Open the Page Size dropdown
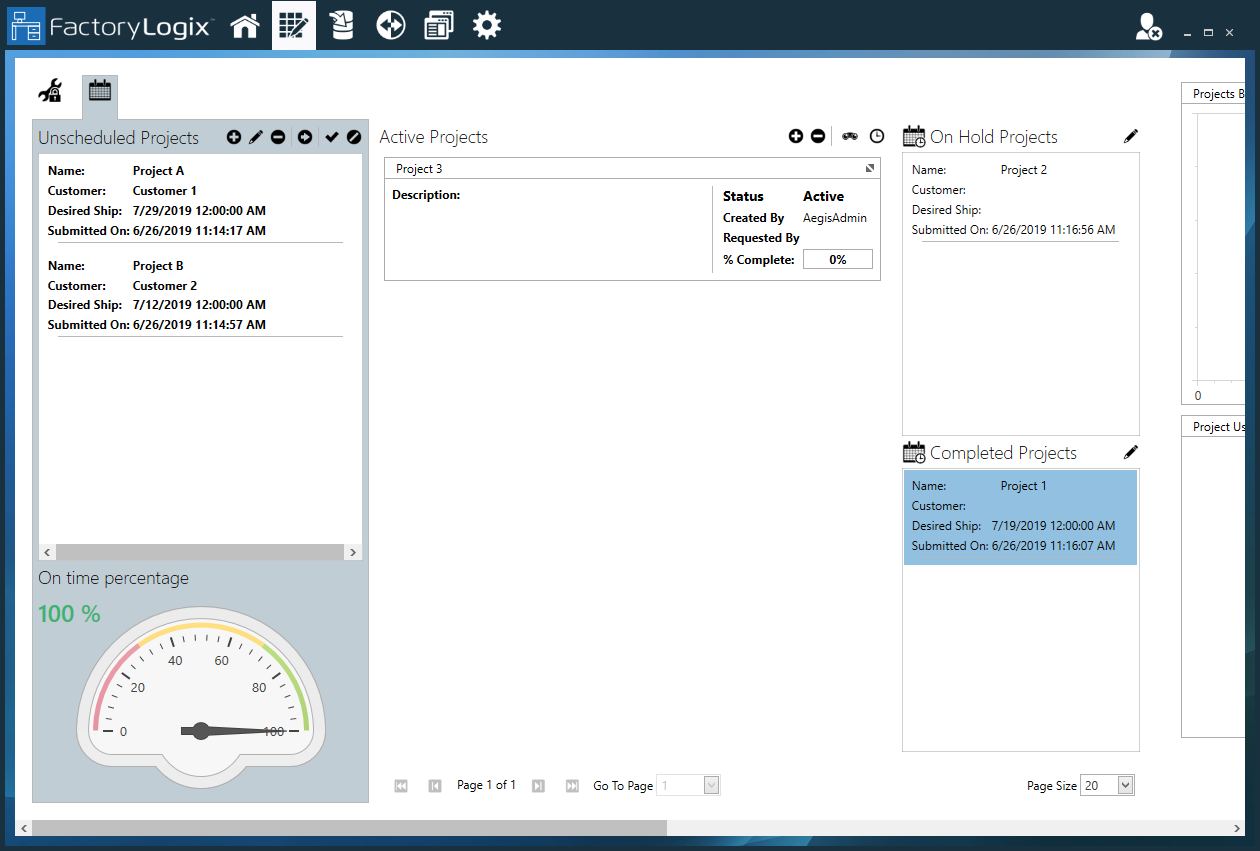 [1125, 786]
